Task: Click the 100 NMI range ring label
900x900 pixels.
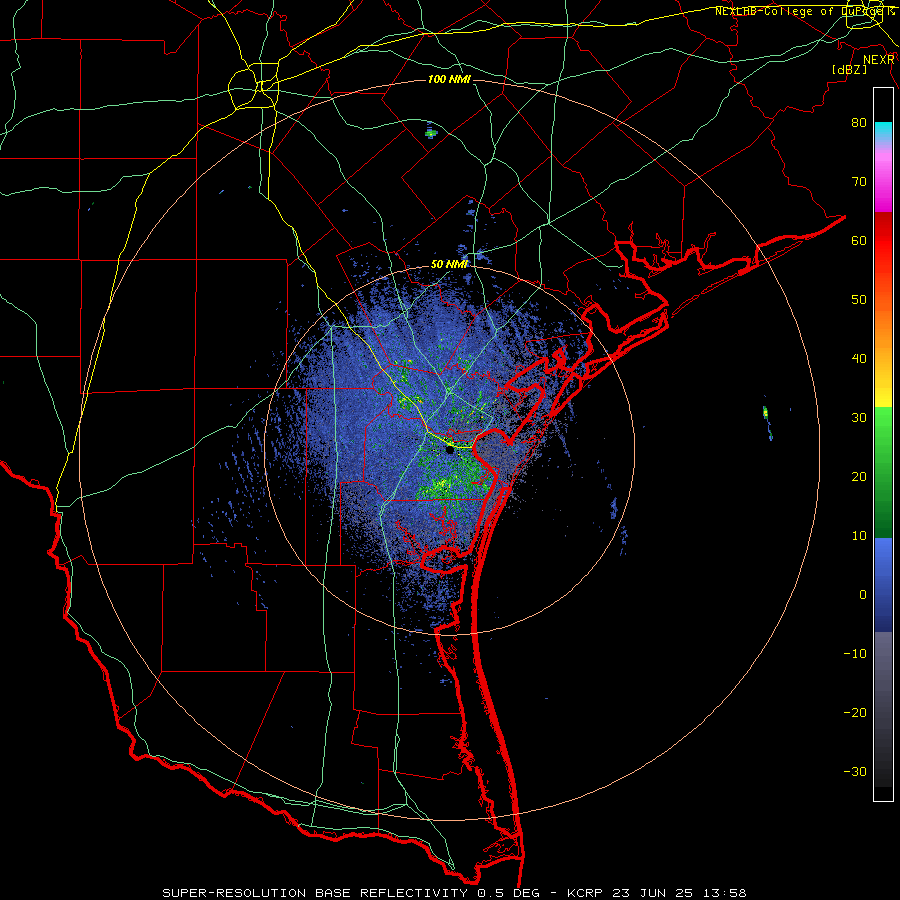Action: (x=449, y=79)
